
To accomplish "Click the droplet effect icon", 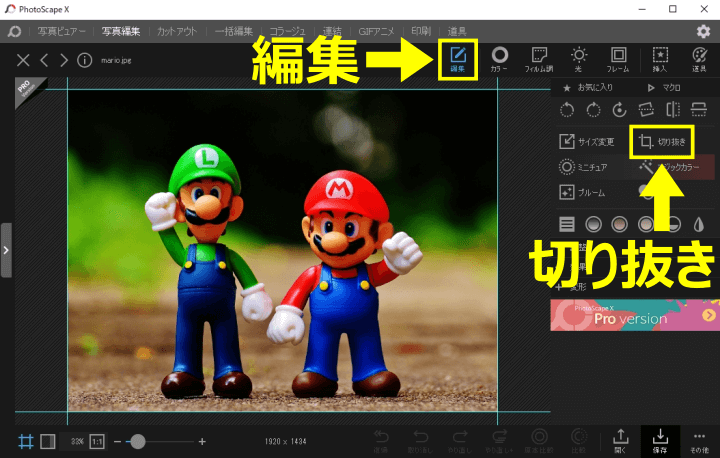I will point(699,224).
